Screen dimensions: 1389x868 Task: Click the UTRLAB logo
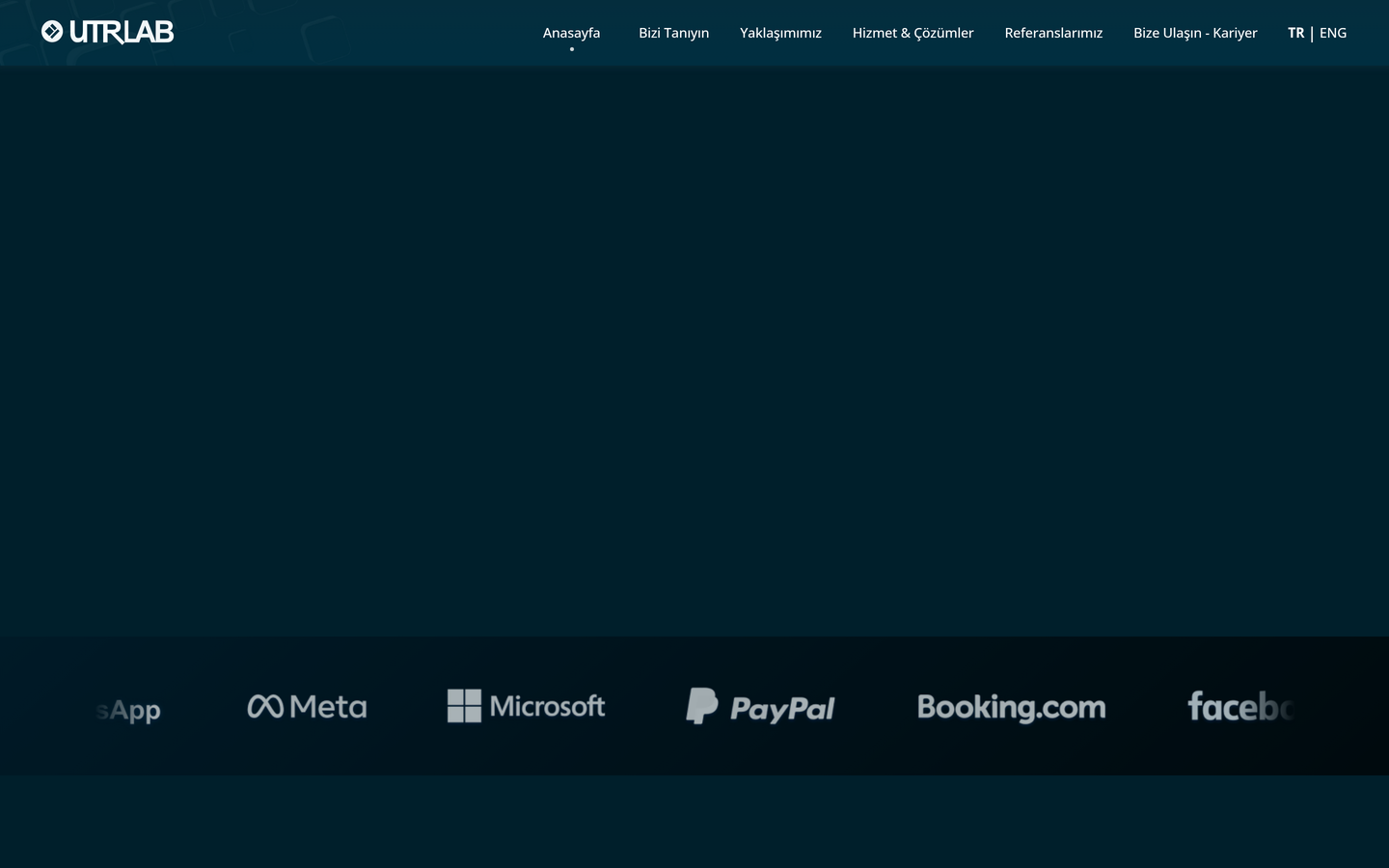tap(107, 32)
